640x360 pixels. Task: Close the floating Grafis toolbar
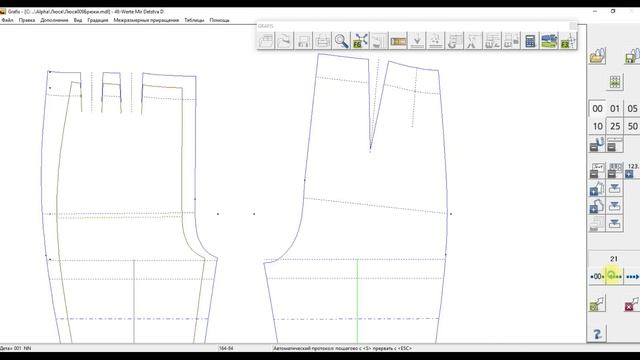click(573, 26)
